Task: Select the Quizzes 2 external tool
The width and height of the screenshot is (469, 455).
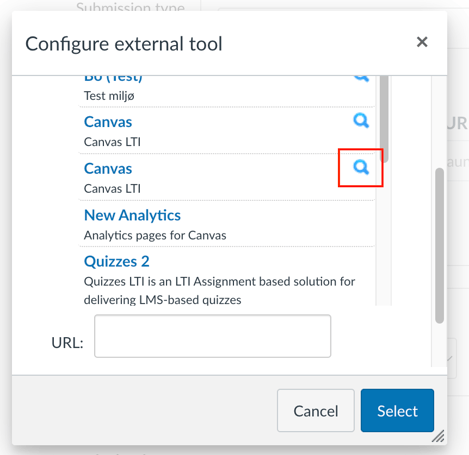Action: pyautogui.click(x=117, y=261)
